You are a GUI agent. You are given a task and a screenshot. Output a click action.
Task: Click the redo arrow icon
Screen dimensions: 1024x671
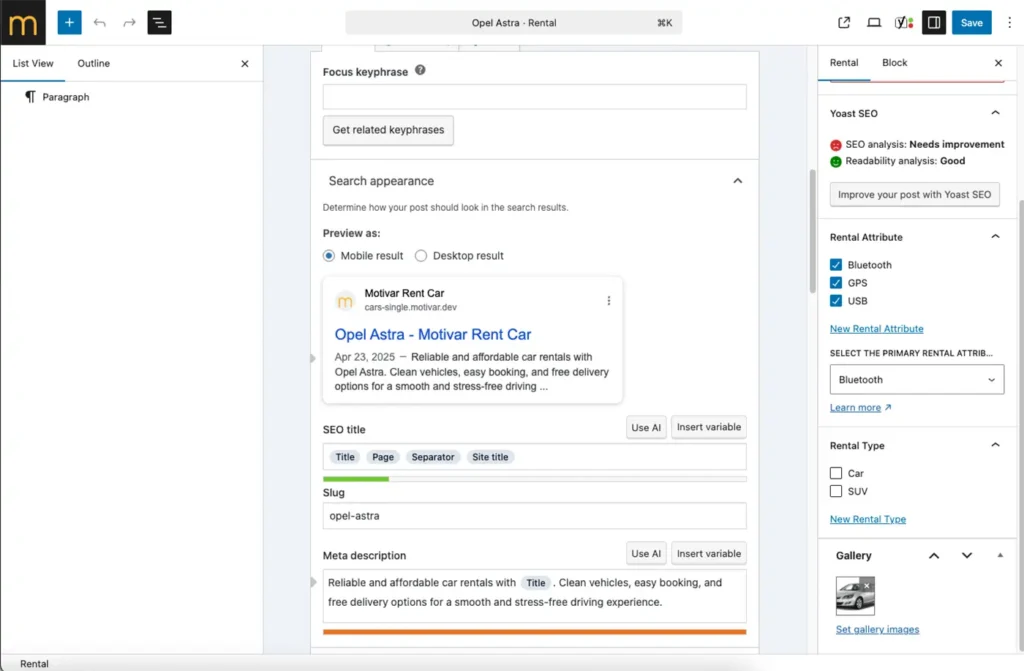[129, 22]
